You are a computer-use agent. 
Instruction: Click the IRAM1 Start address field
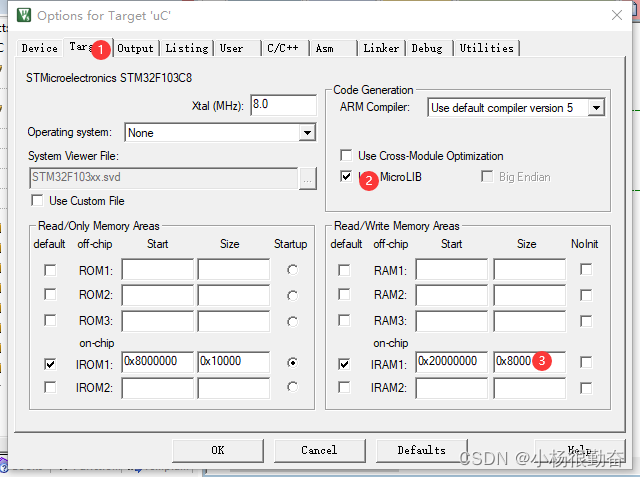[452, 362]
